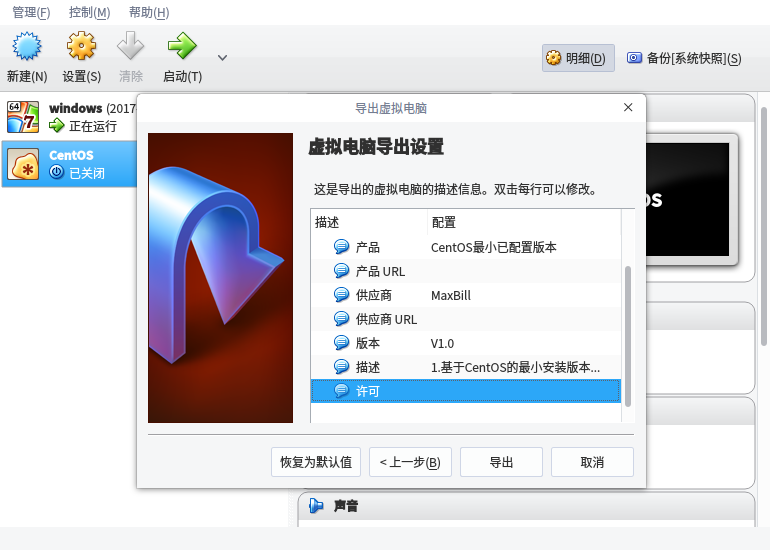Click the bubble icon in the 许可 row

coord(341,391)
